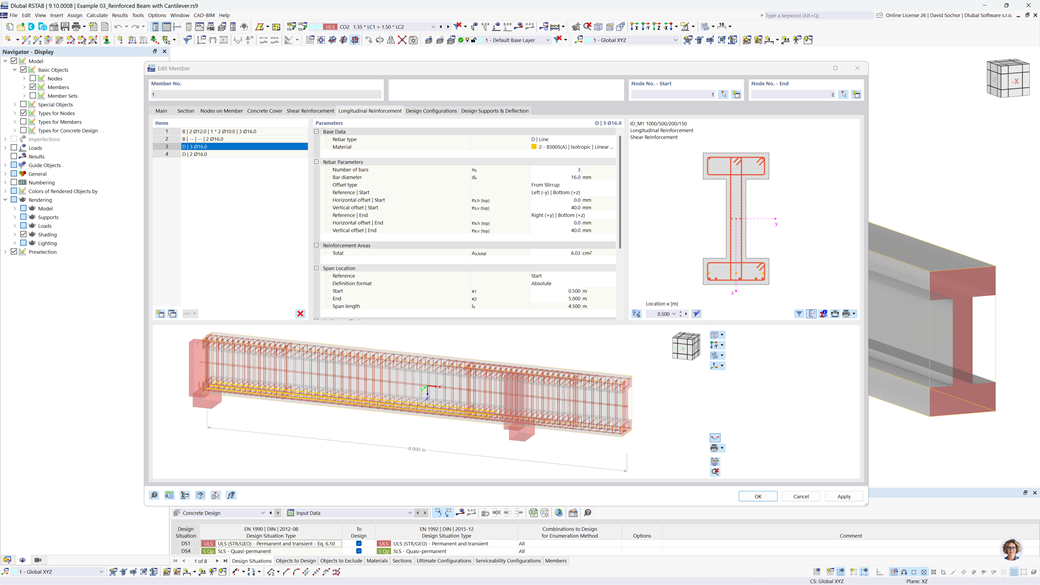Click the filter icon below section preview
This screenshot has width=1040, height=585.
tap(799, 314)
